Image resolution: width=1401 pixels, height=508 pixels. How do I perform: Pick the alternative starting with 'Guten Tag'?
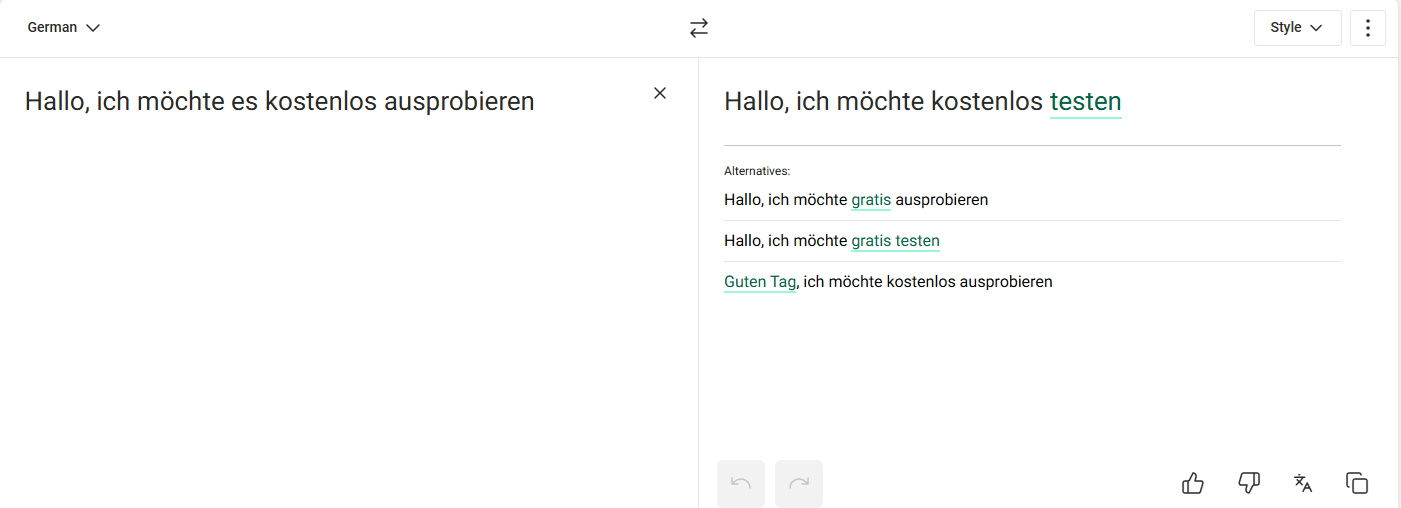coord(1032,282)
